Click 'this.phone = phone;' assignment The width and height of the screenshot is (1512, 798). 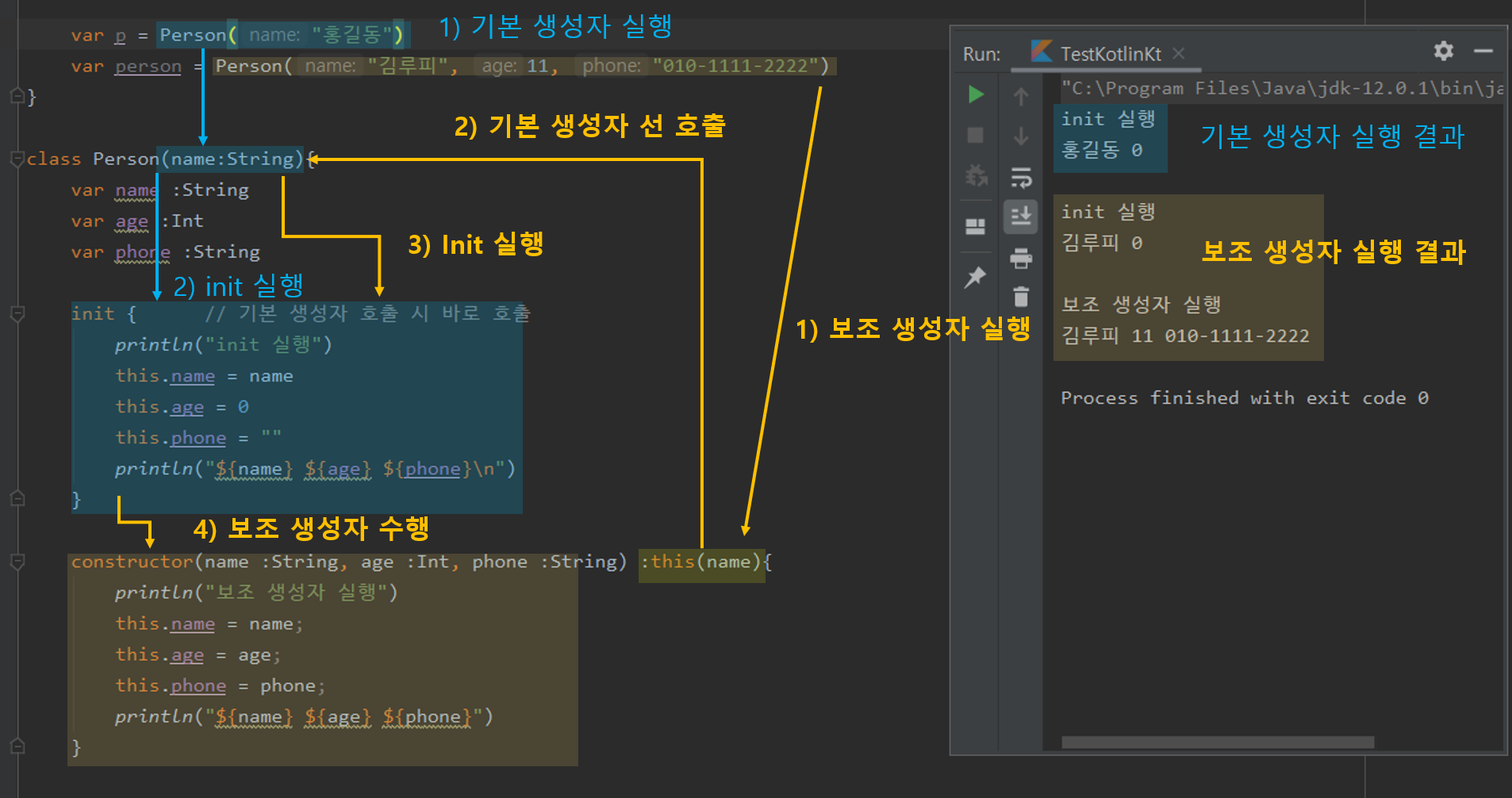tap(221, 686)
